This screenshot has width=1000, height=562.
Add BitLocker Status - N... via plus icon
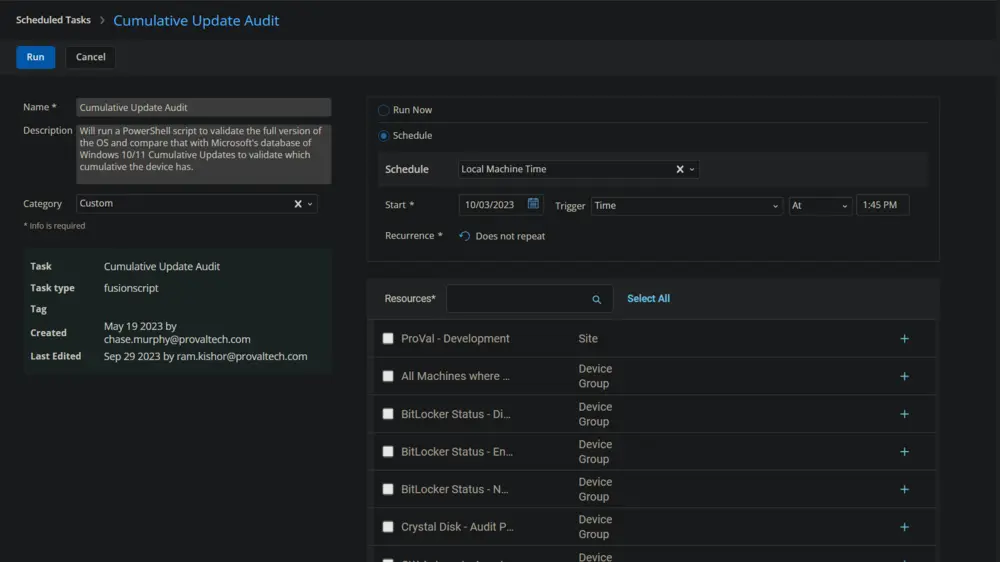click(904, 489)
